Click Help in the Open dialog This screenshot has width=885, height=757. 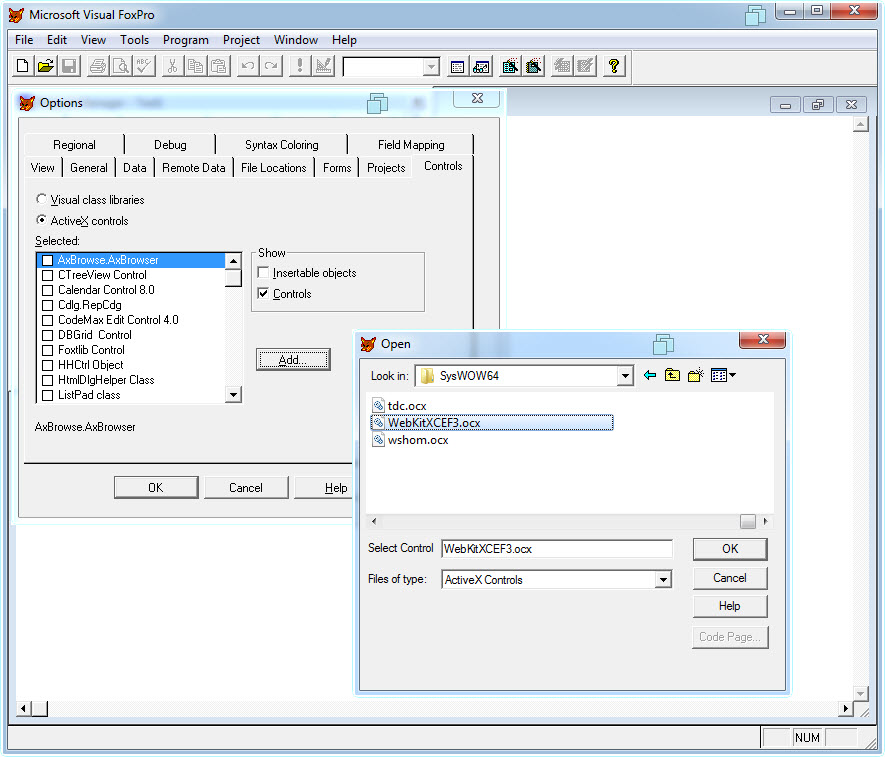(730, 606)
